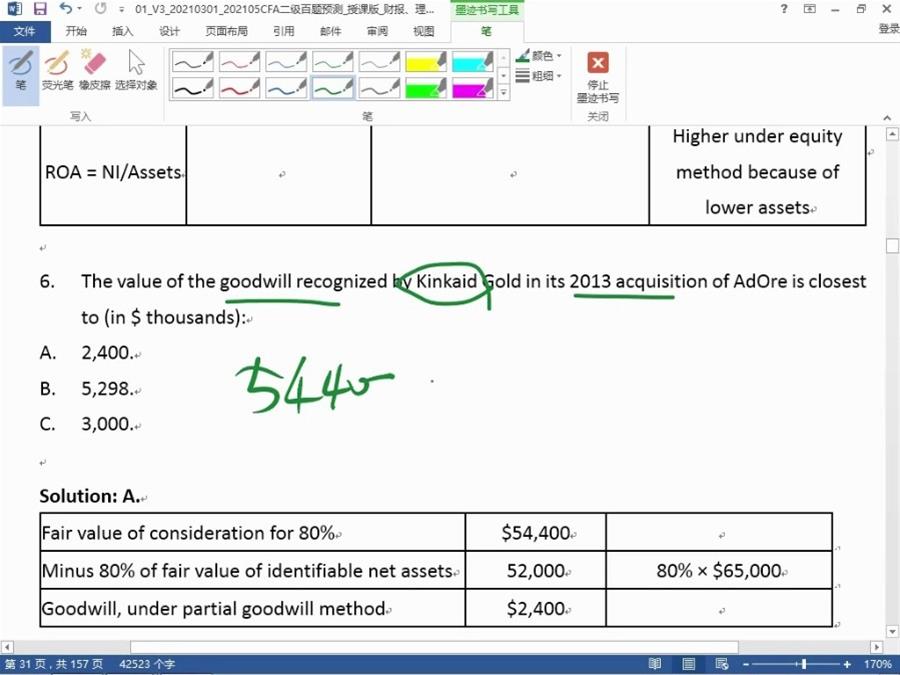Undo the last action
Screen dimensions: 900x675
point(65,9)
